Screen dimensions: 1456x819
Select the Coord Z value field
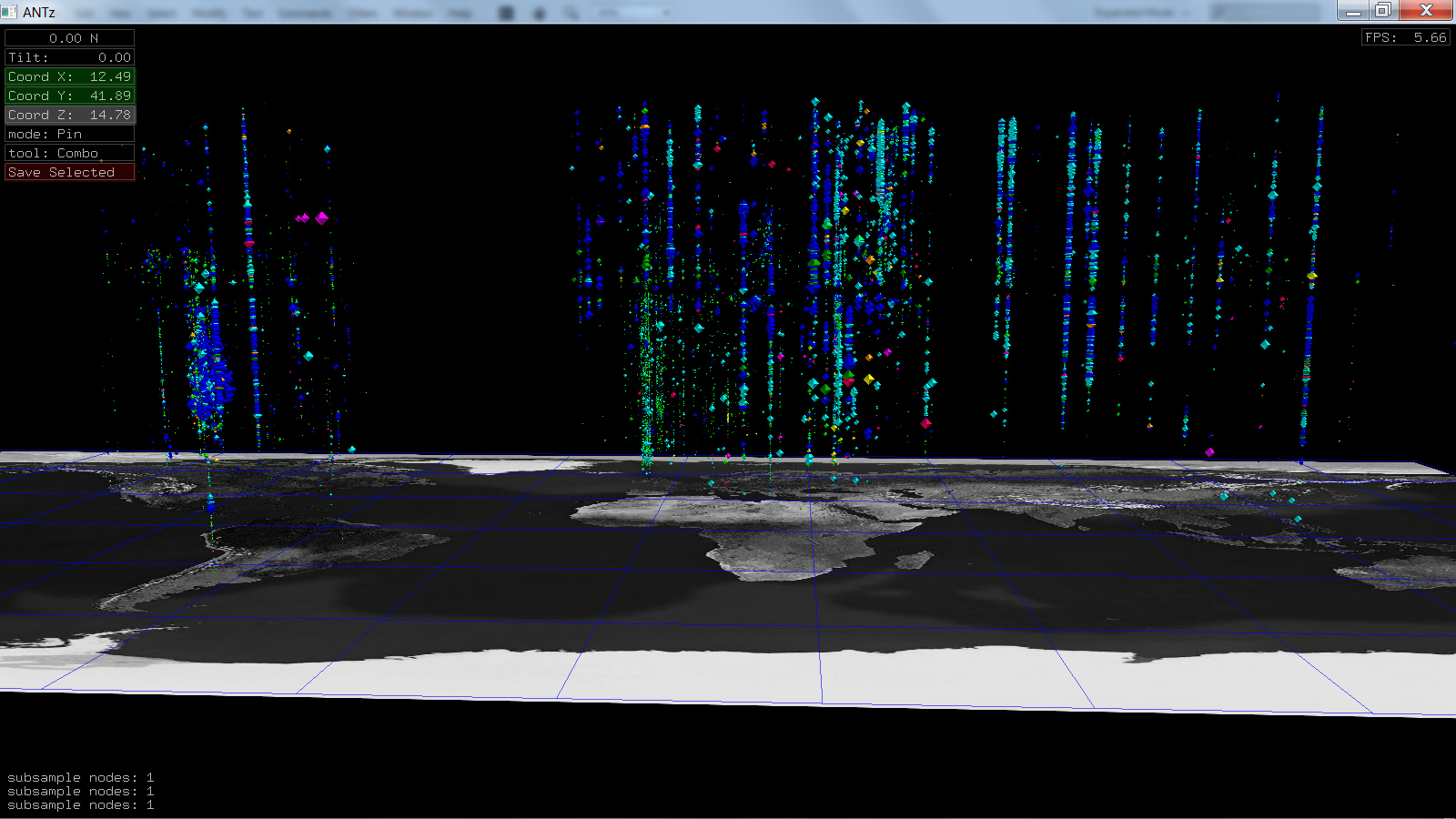click(69, 115)
